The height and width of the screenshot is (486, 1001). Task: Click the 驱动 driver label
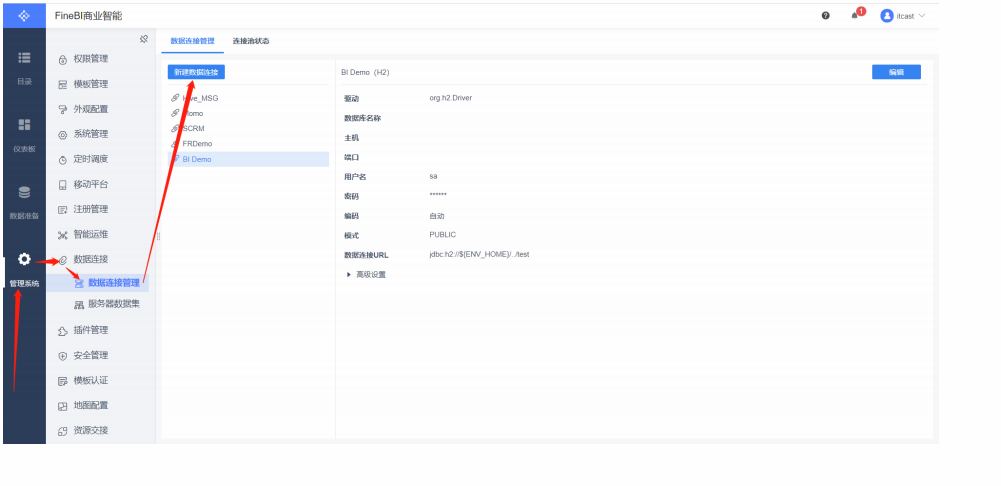pyautogui.click(x=352, y=98)
